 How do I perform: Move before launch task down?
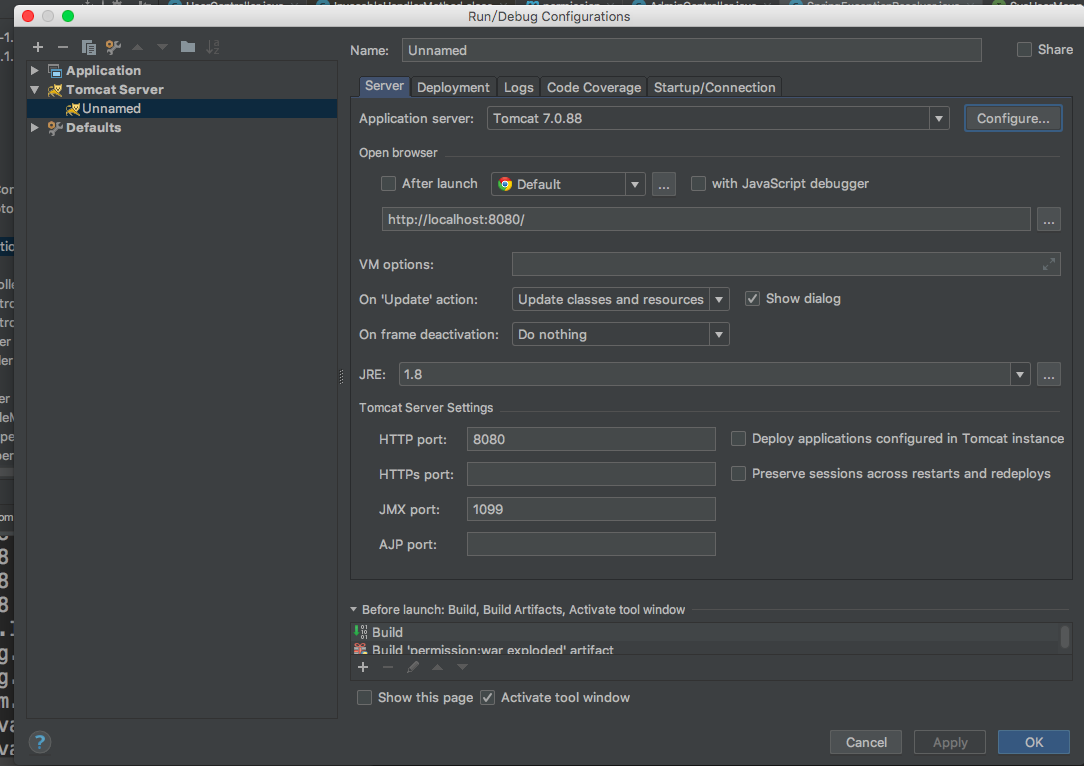pos(462,667)
